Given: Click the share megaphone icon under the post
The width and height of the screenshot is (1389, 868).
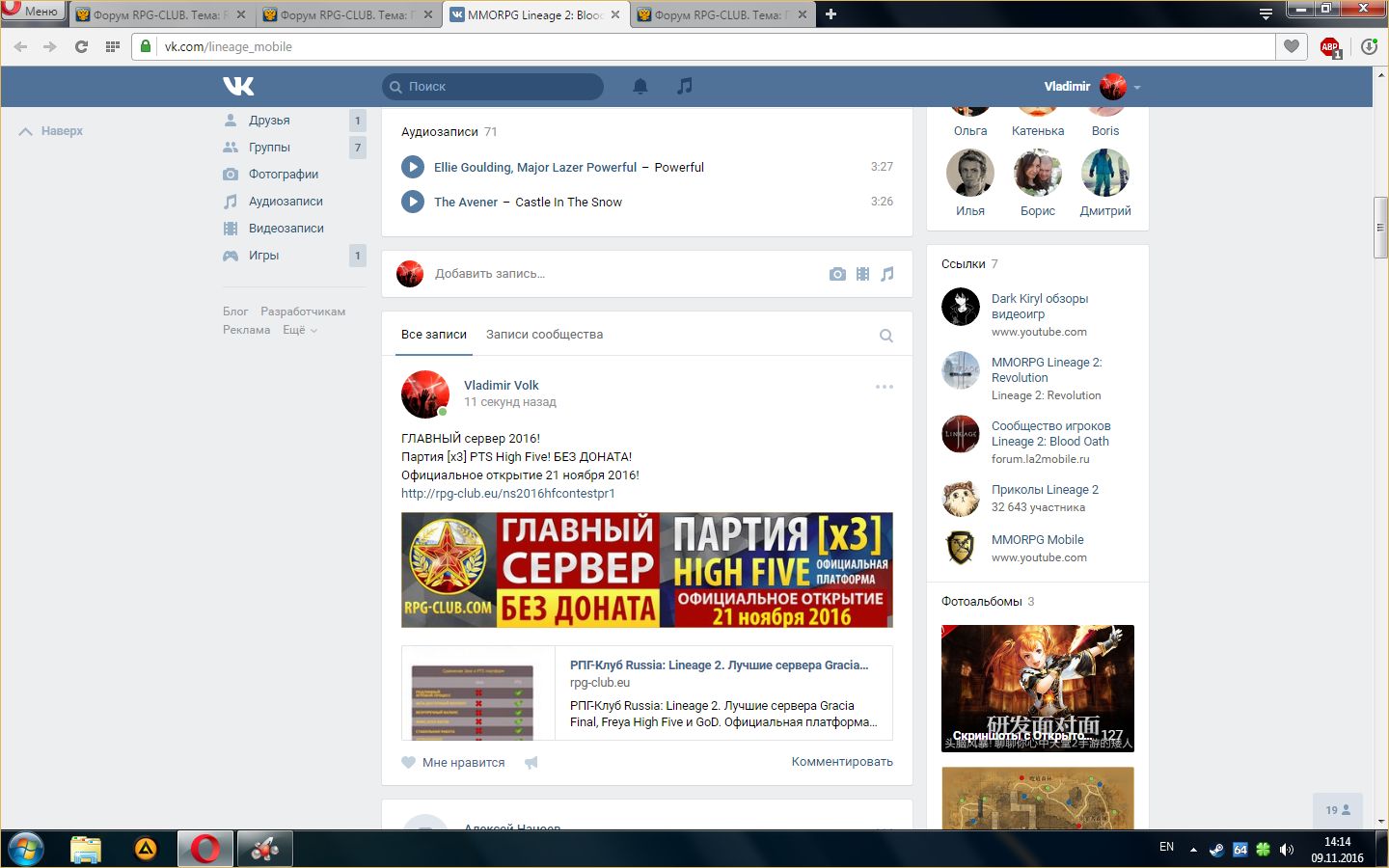Looking at the screenshot, I should tap(531, 762).
